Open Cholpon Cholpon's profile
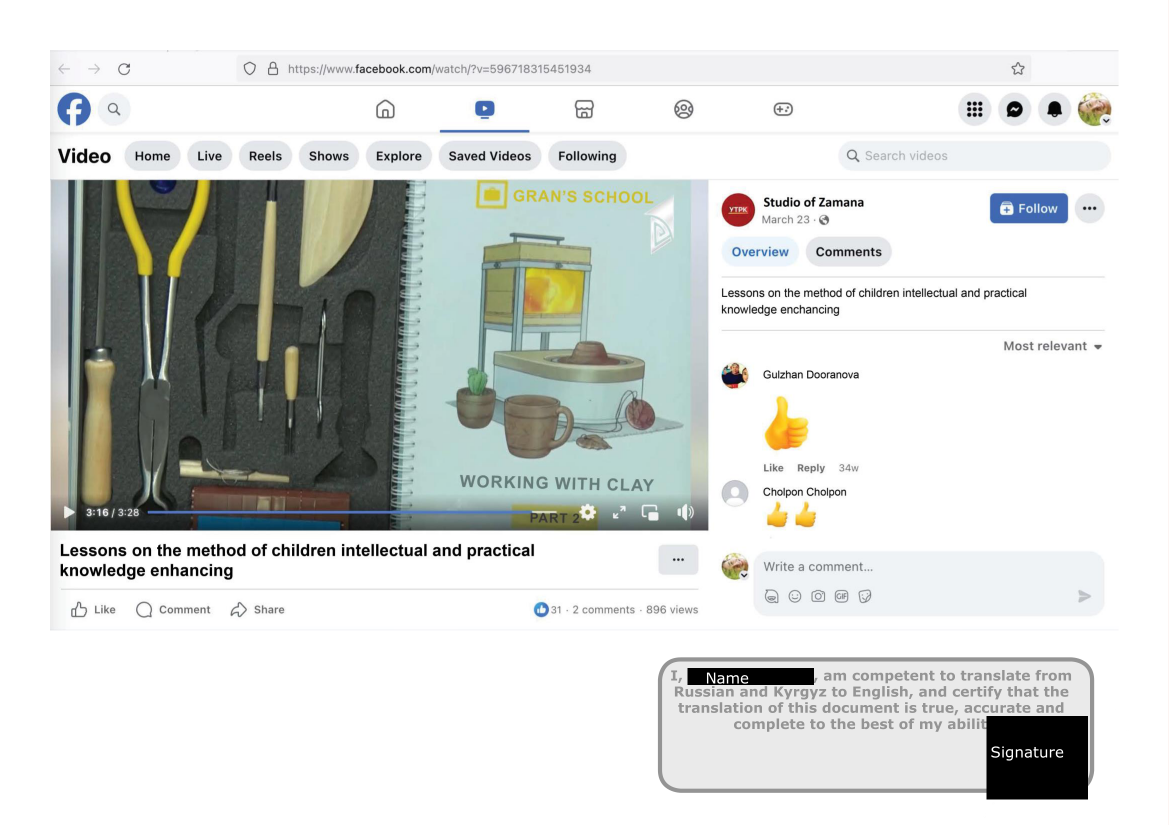This screenshot has width=1169, height=826. [804, 492]
